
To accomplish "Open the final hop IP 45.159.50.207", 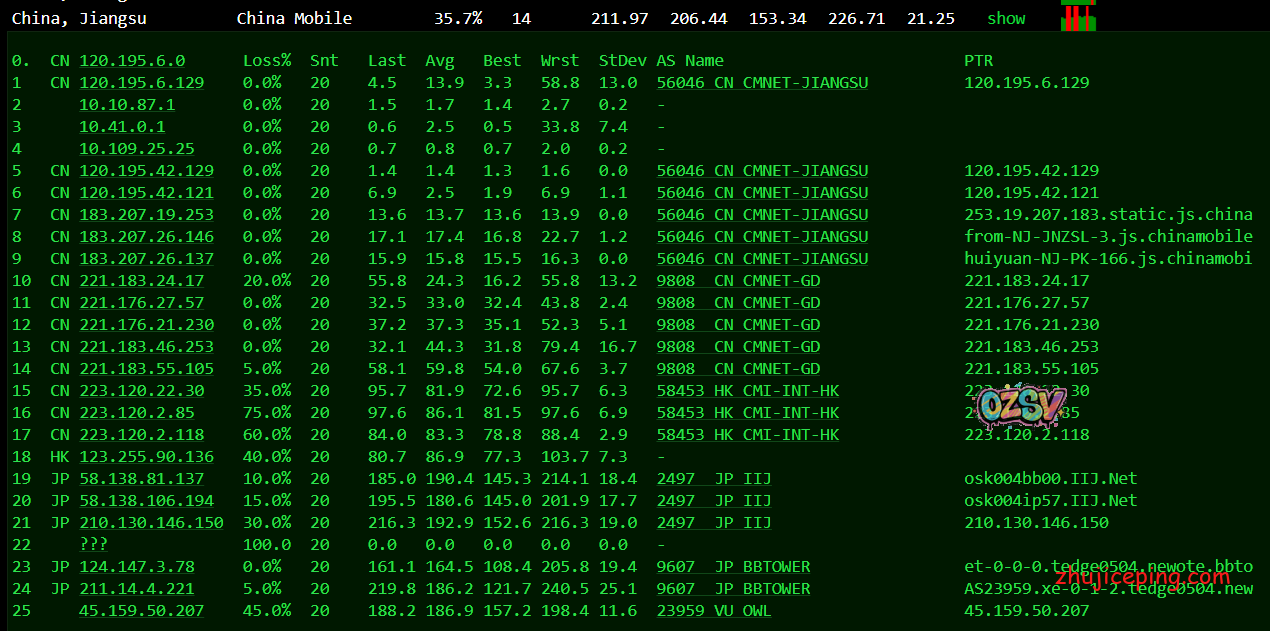I will pyautogui.click(x=141, y=611).
